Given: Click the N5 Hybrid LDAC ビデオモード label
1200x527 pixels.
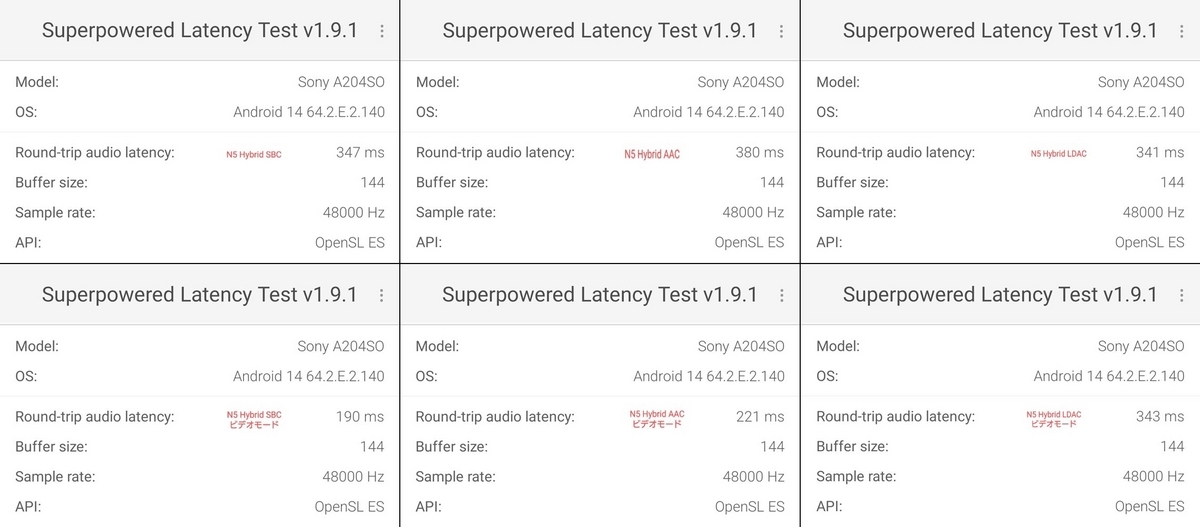Looking at the screenshot, I should [1054, 419].
